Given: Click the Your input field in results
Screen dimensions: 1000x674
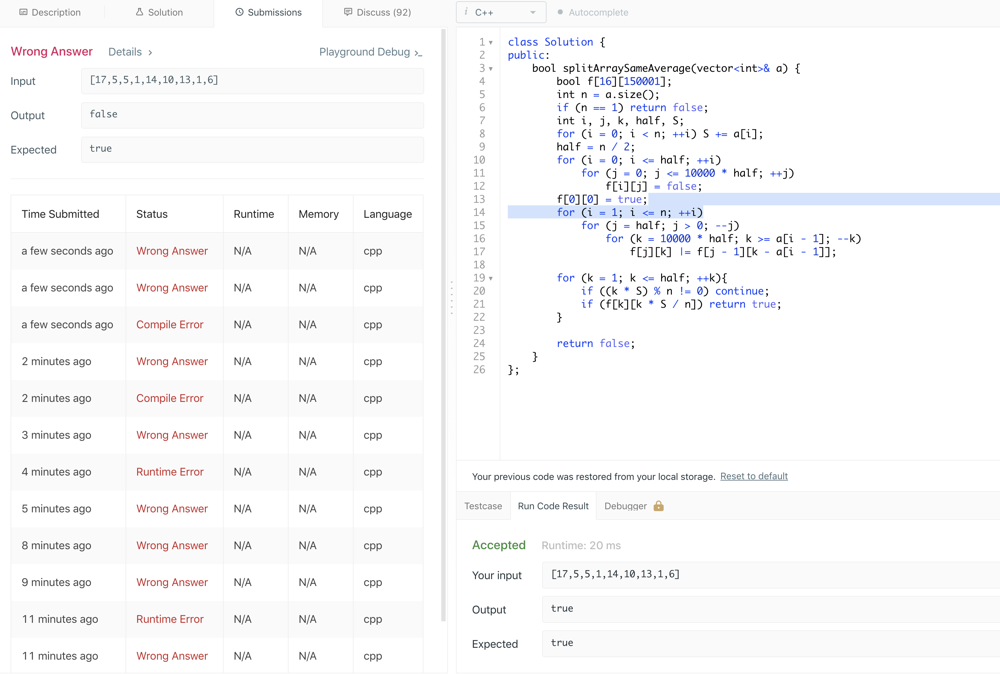Looking at the screenshot, I should pyautogui.click(x=770, y=575).
